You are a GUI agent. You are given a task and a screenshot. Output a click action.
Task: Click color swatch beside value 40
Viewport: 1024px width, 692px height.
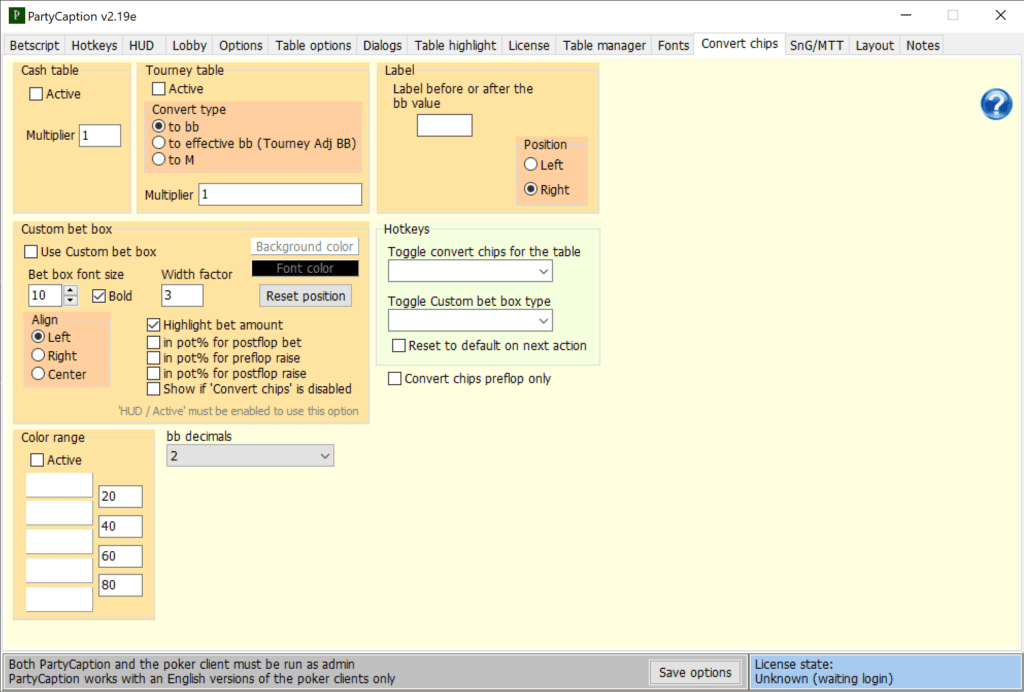(59, 512)
